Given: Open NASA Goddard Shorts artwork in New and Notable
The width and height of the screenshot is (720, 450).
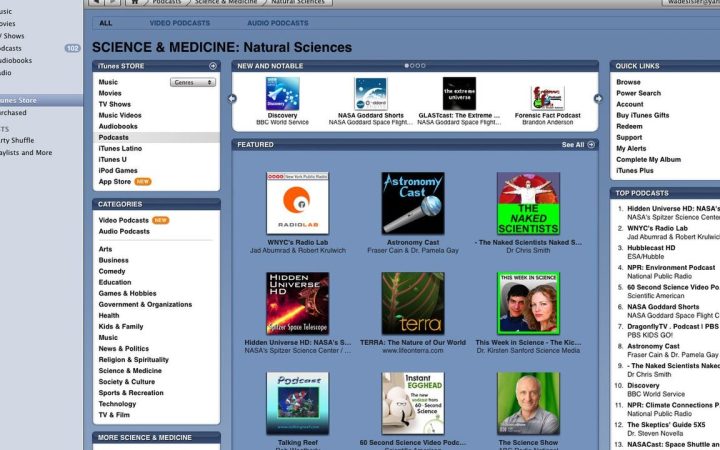Looking at the screenshot, I should pos(371,94).
